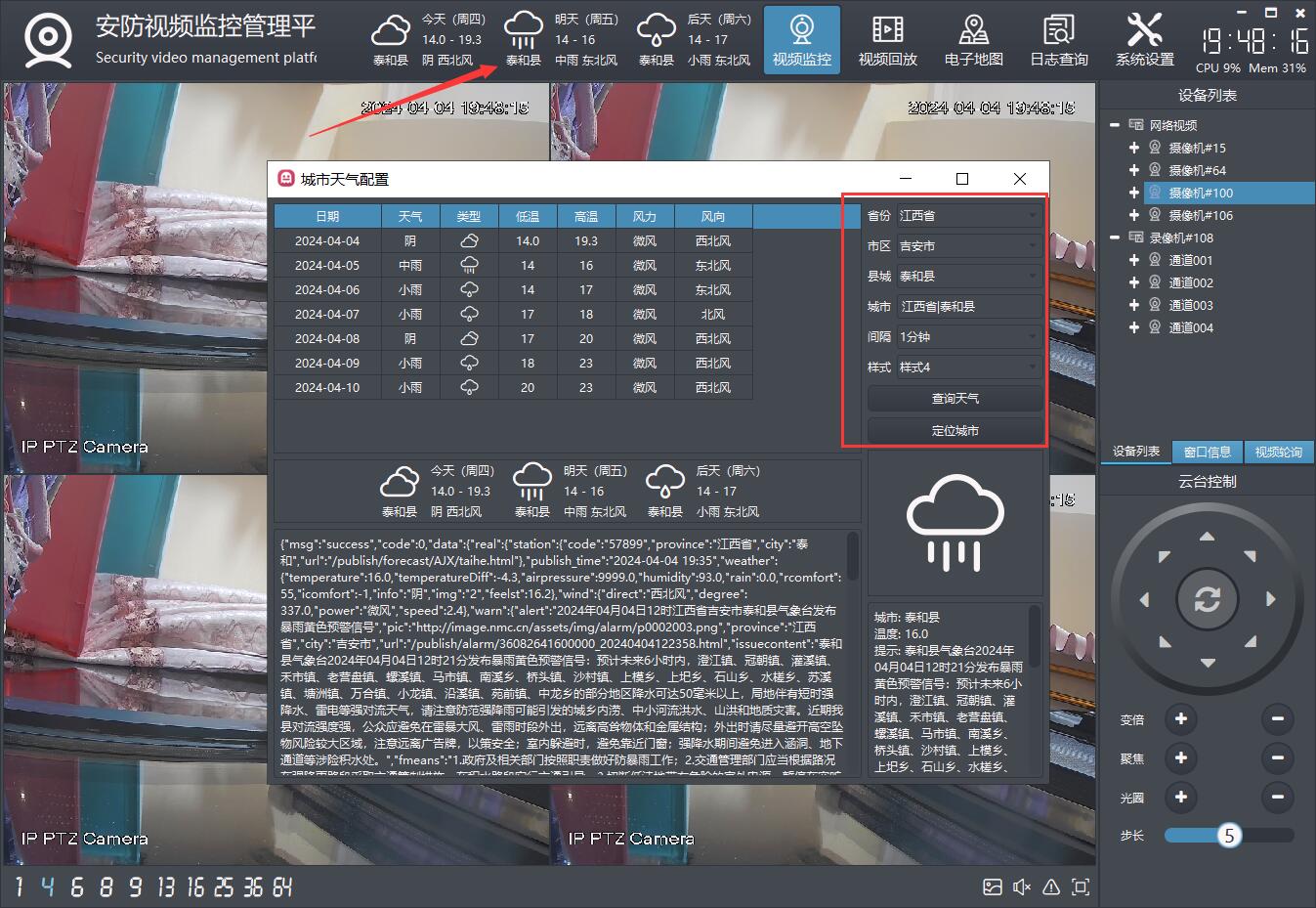Collapse the 网络视频 tree node
This screenshot has width=1316, height=908.
coord(1115,125)
